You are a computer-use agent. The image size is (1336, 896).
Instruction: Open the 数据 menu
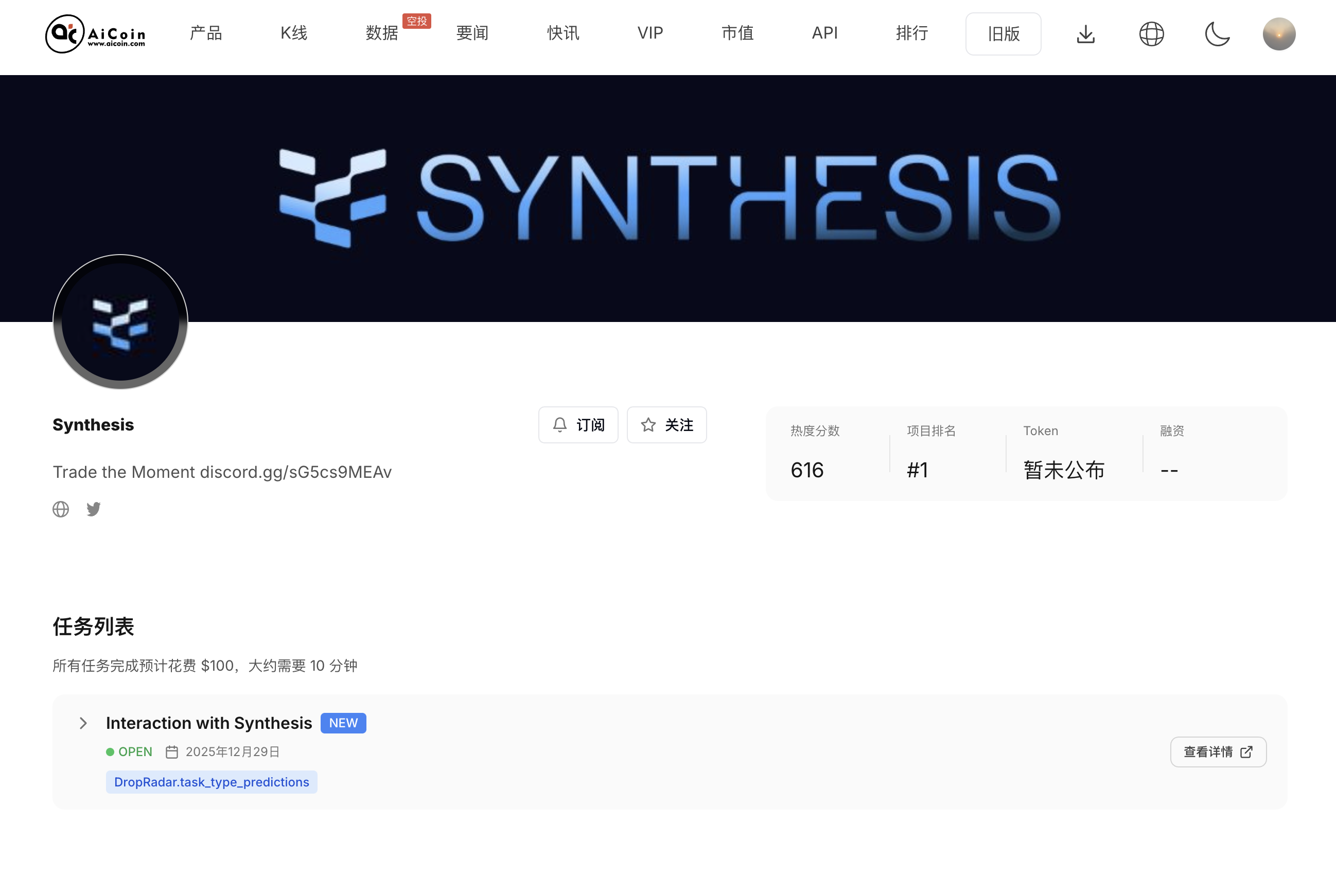click(382, 33)
